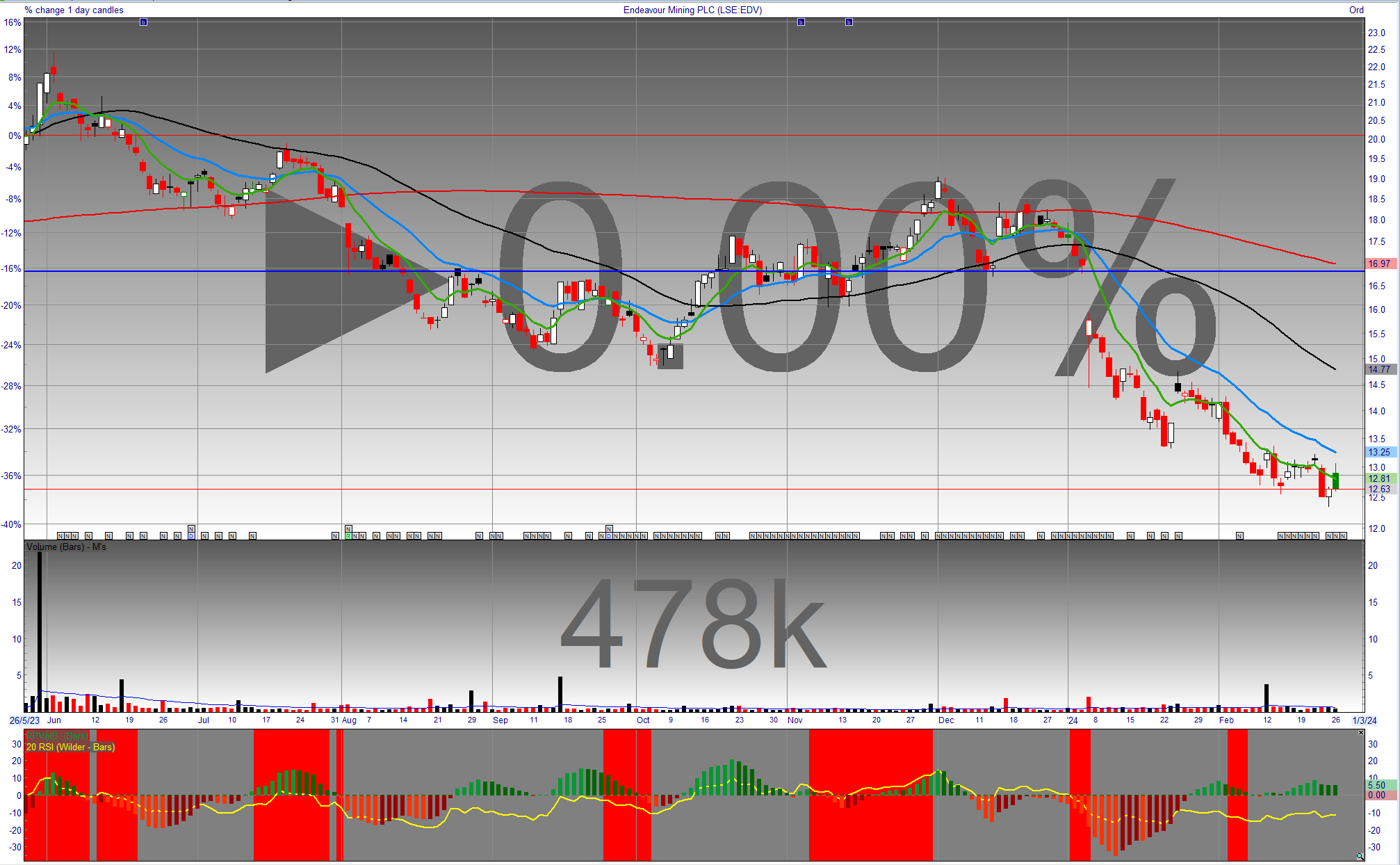The width and height of the screenshot is (1400, 865).
Task: Click the red 16.97 moving-average price tag
Action: point(1380,264)
